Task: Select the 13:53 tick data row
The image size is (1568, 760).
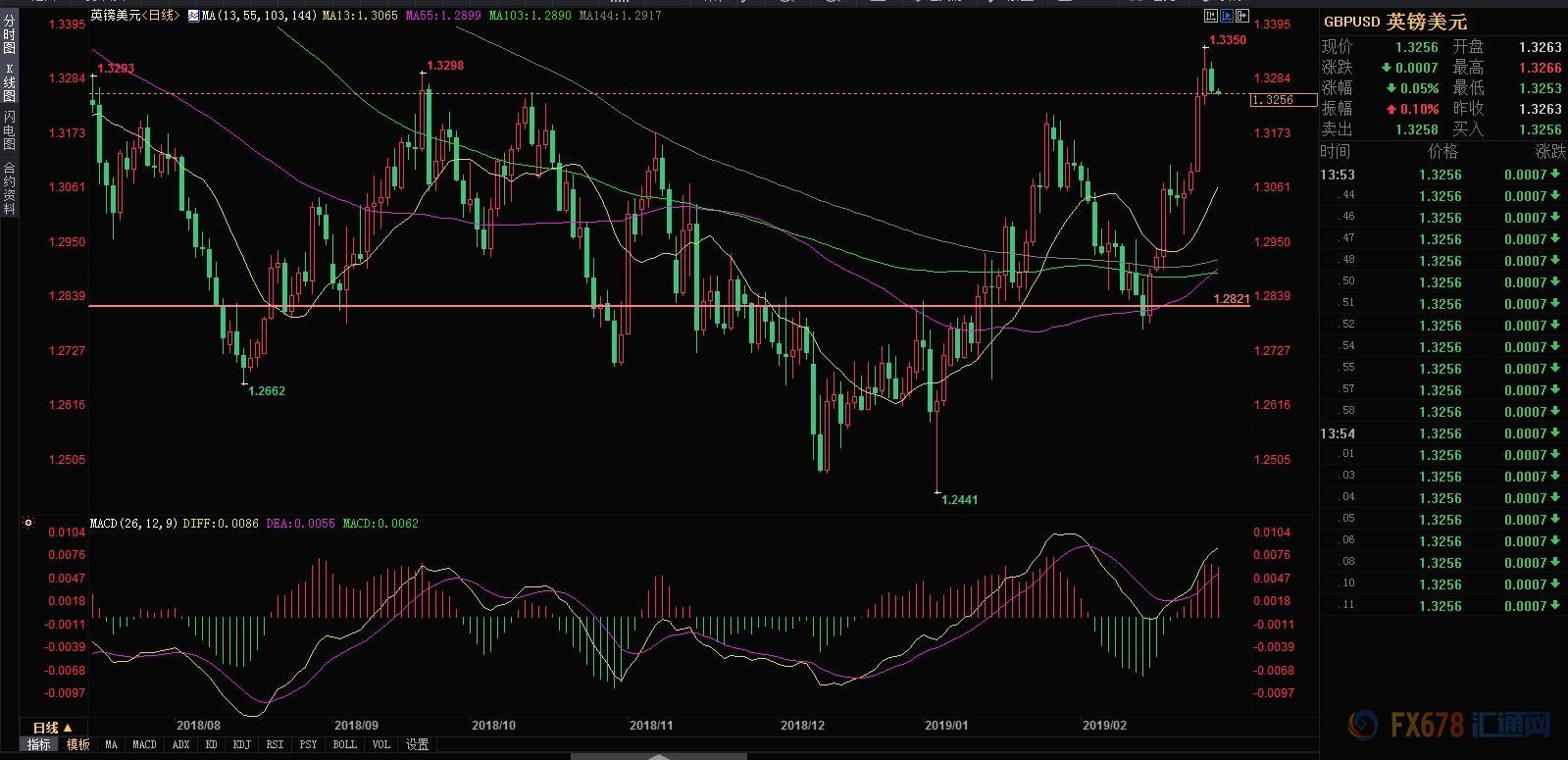Action: (1442, 175)
